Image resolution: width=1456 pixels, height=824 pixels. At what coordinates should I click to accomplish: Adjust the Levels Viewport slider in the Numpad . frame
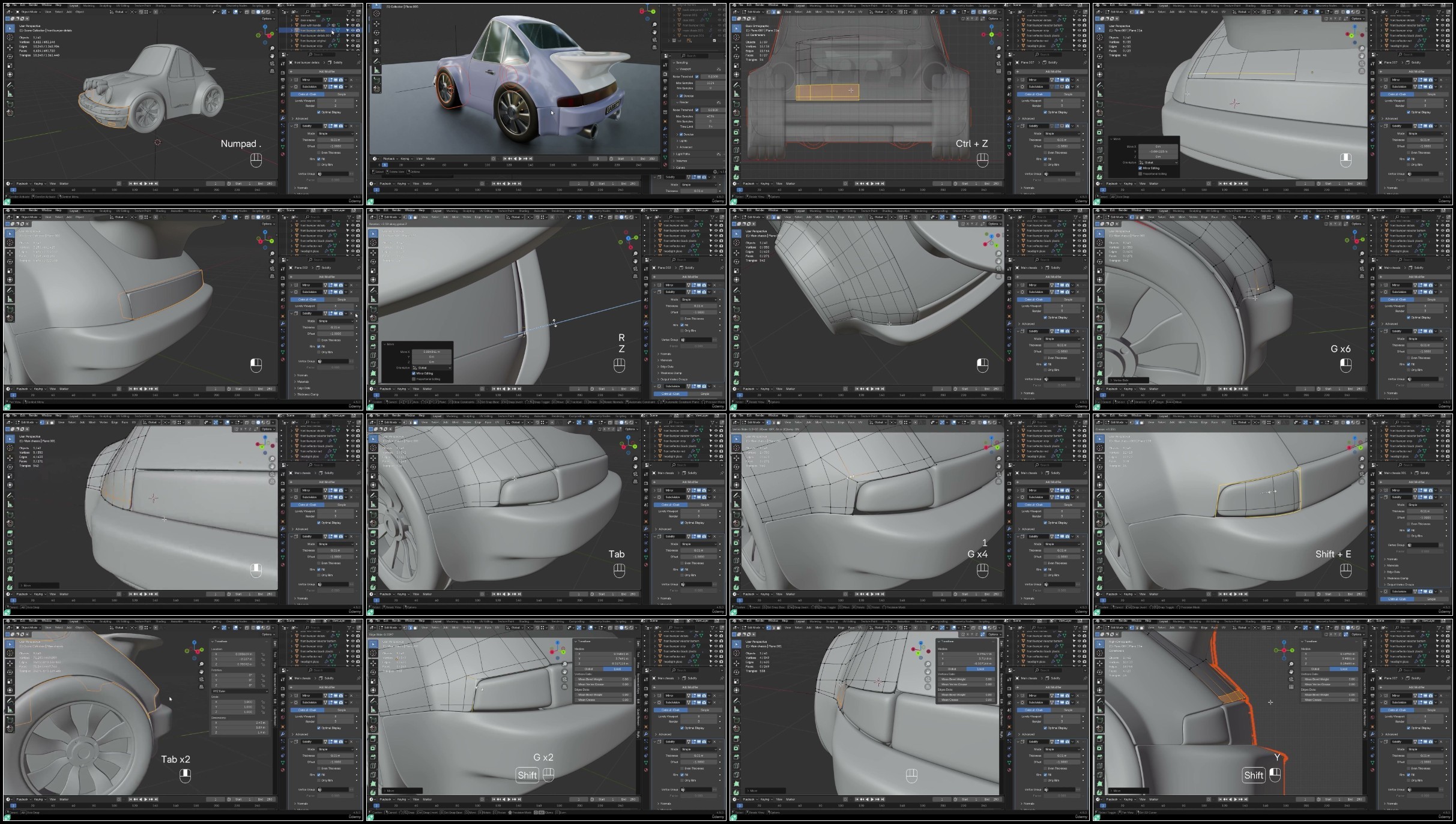coord(335,101)
